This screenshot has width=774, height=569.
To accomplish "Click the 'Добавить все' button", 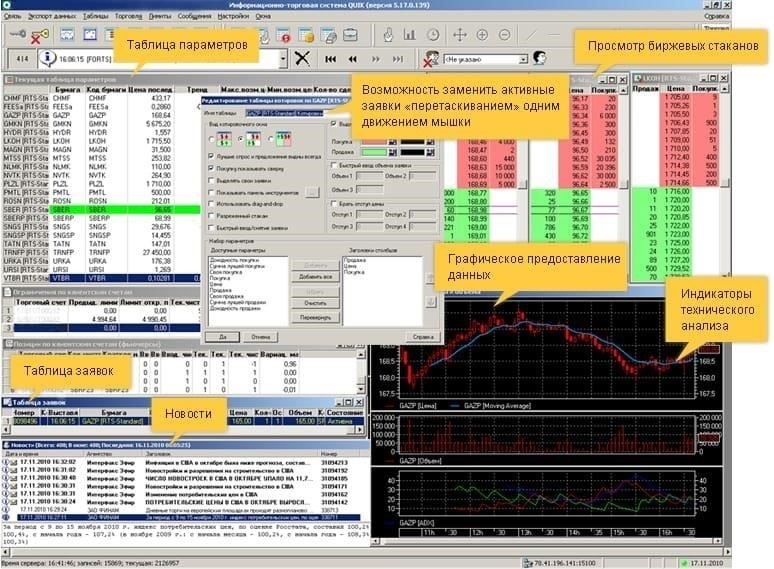I will pos(315,277).
